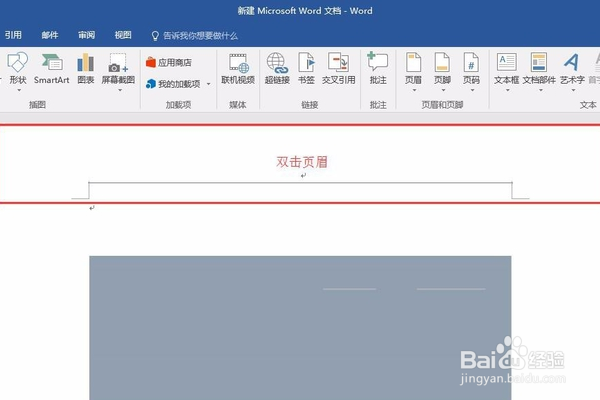Place cursor at empty paragraph below header
600x400 pixels.
point(91,208)
